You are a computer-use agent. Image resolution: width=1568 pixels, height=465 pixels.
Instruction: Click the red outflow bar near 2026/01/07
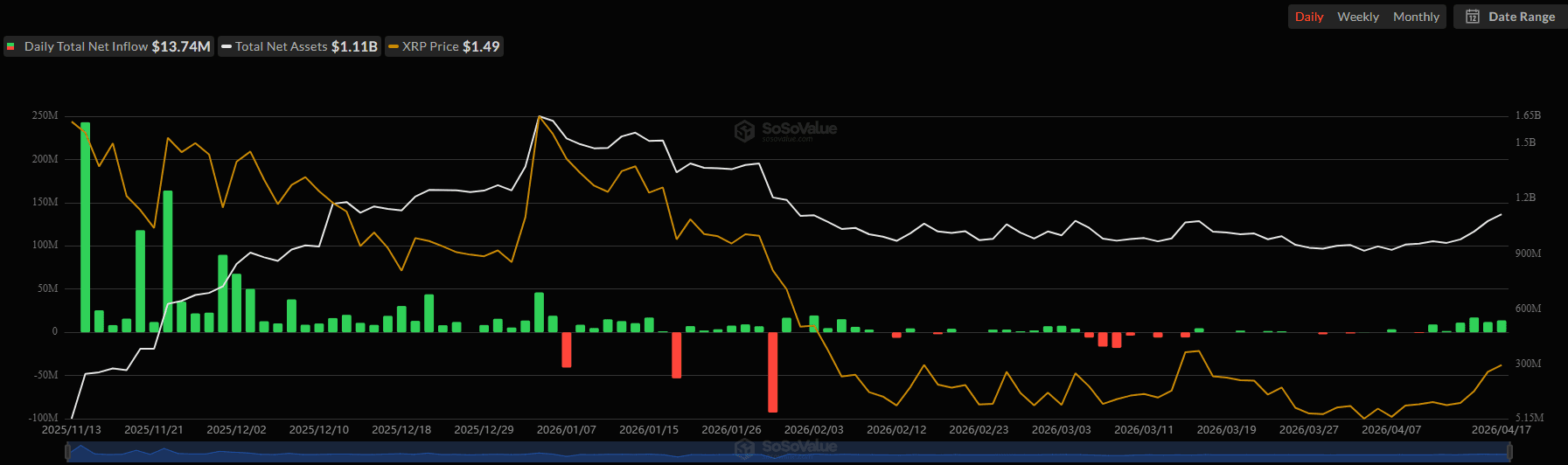tap(567, 350)
